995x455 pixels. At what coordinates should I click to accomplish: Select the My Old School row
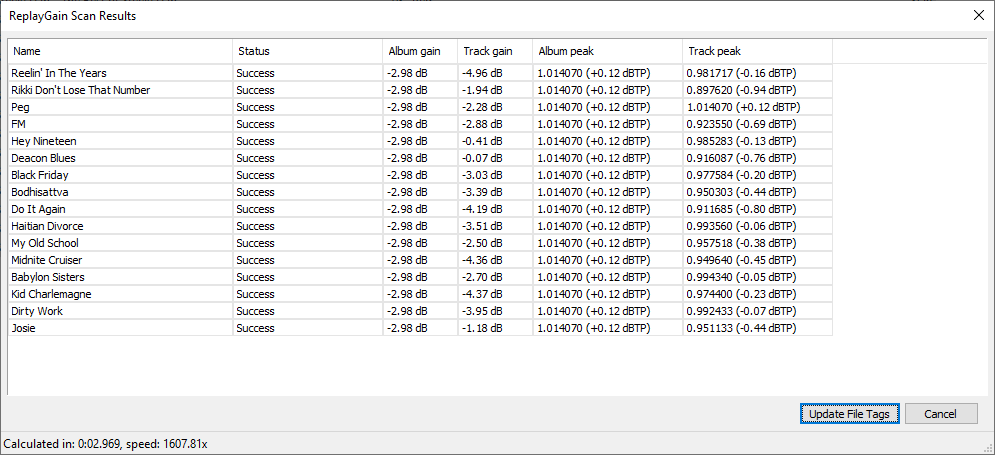420,243
